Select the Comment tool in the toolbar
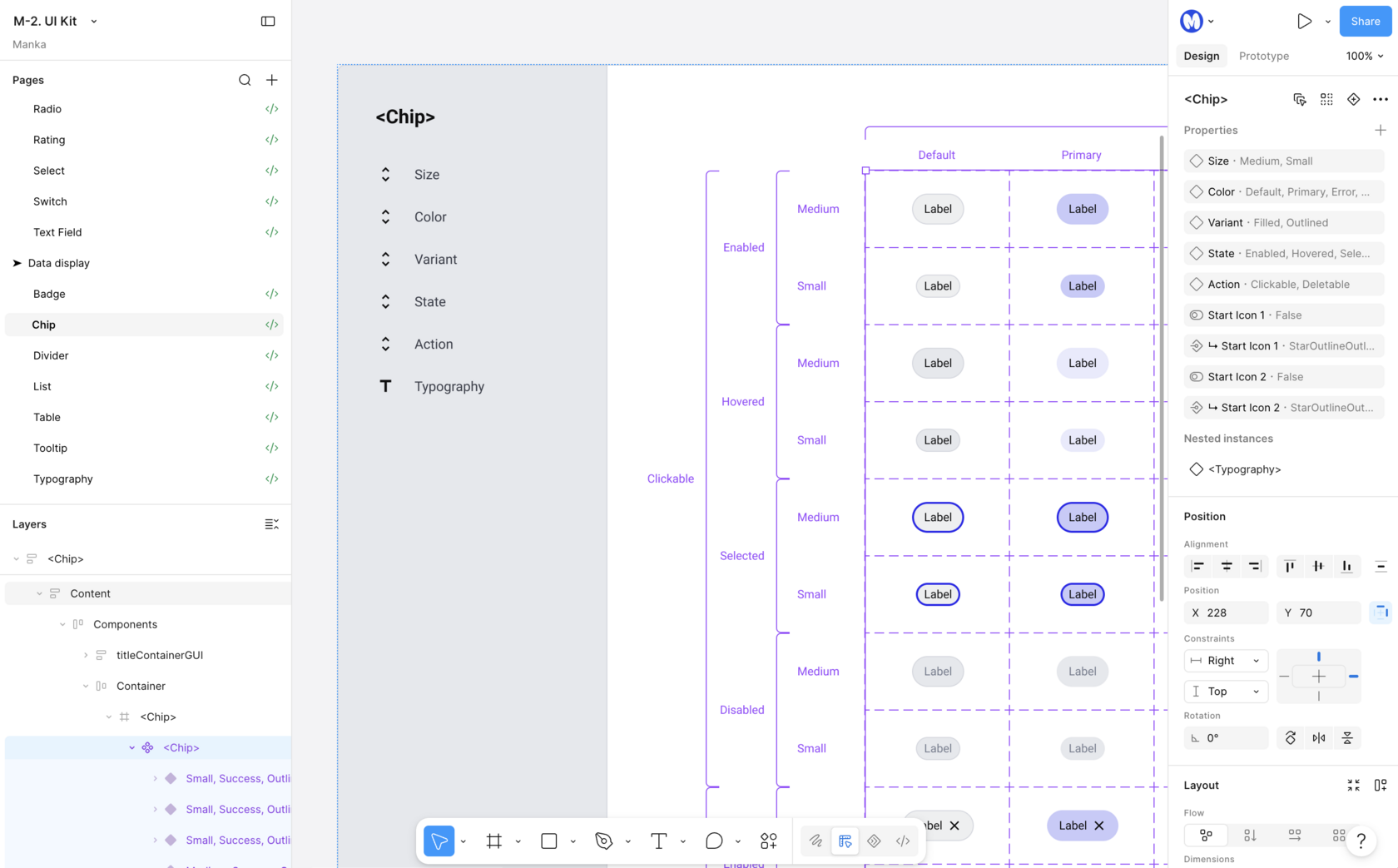The image size is (1398, 868). tap(714, 841)
